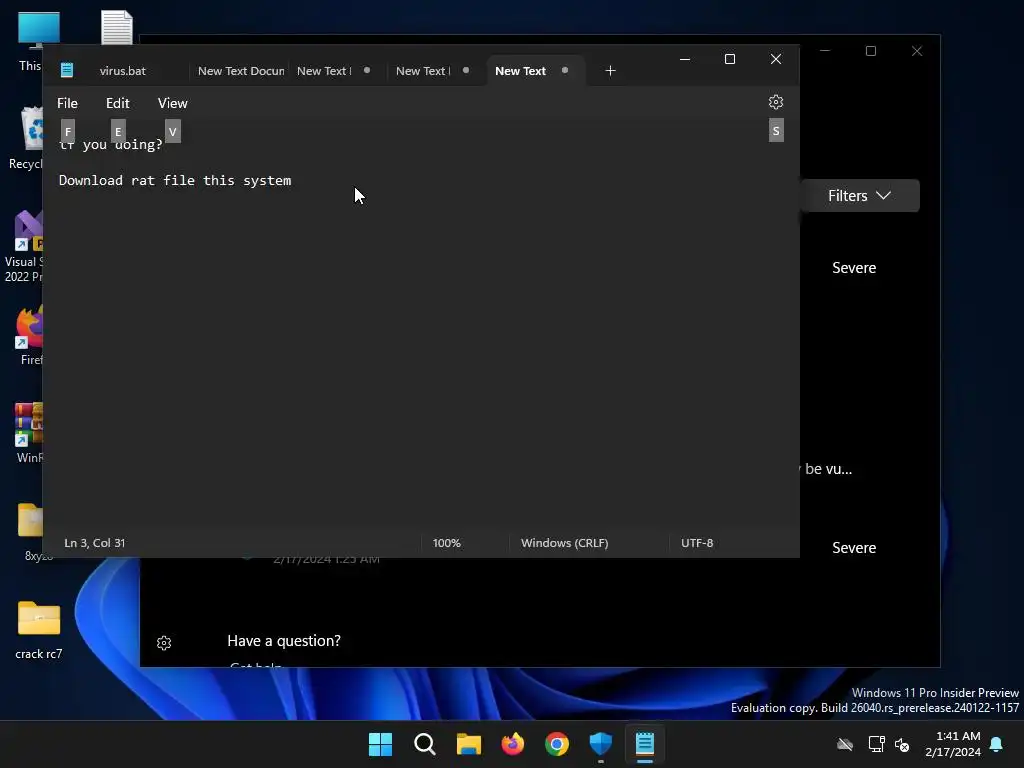The height and width of the screenshot is (768, 1024).
Task: Open taskbar Search
Action: click(x=424, y=744)
